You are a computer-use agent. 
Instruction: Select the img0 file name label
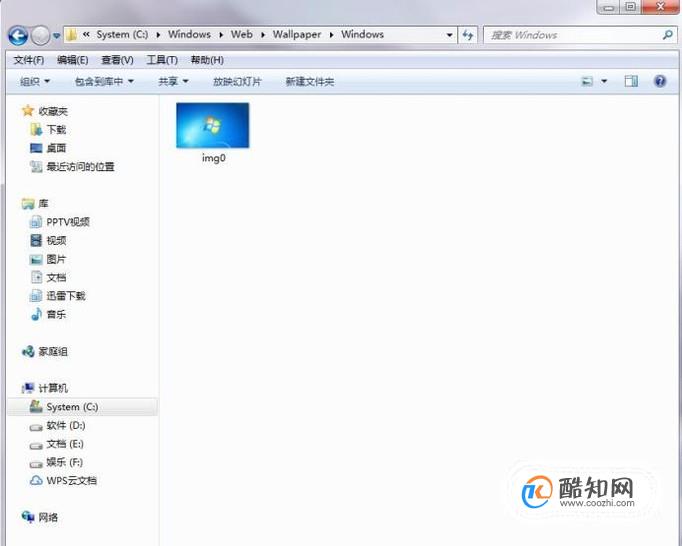pos(214,158)
